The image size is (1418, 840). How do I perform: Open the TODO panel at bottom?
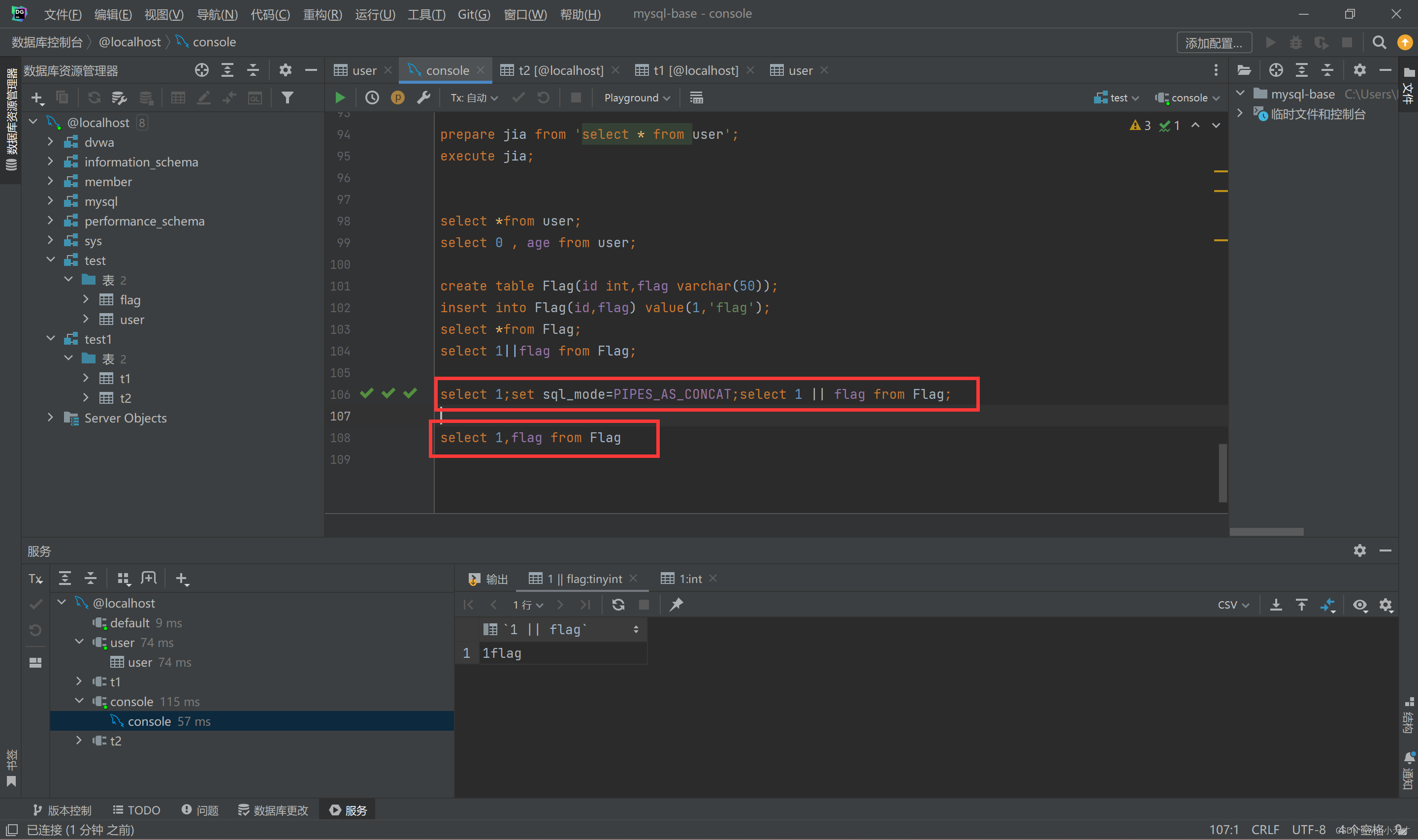click(136, 809)
